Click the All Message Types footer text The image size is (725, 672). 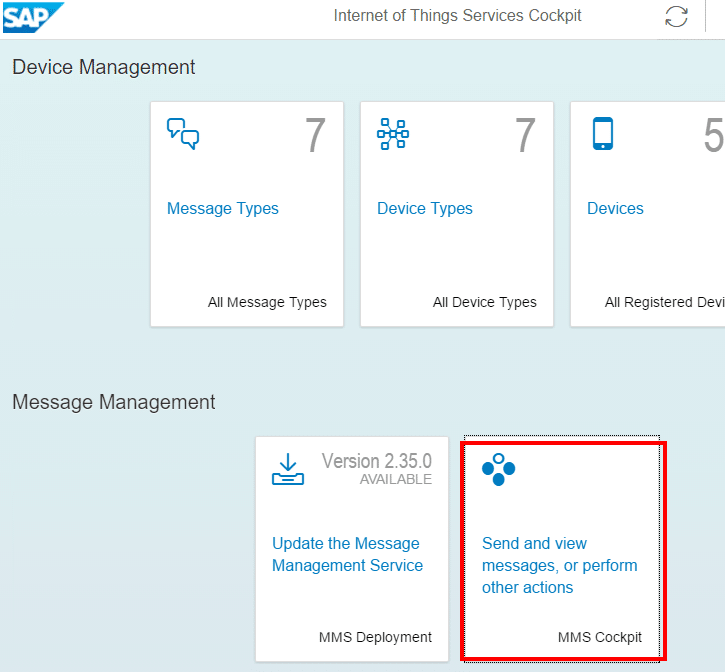267,302
